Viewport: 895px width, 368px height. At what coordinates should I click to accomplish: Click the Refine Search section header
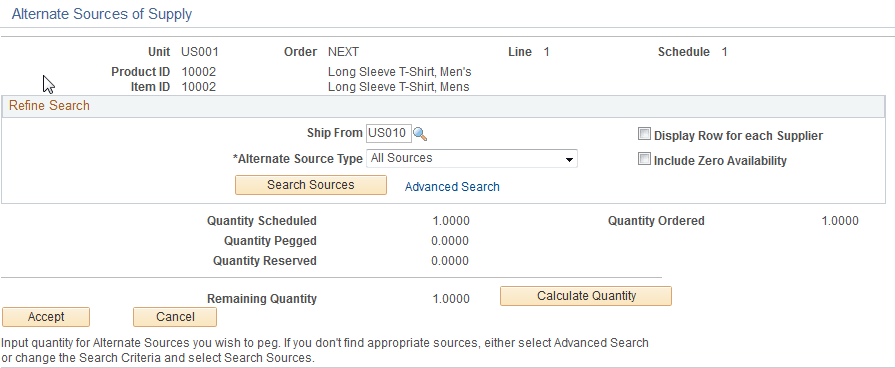pos(443,106)
